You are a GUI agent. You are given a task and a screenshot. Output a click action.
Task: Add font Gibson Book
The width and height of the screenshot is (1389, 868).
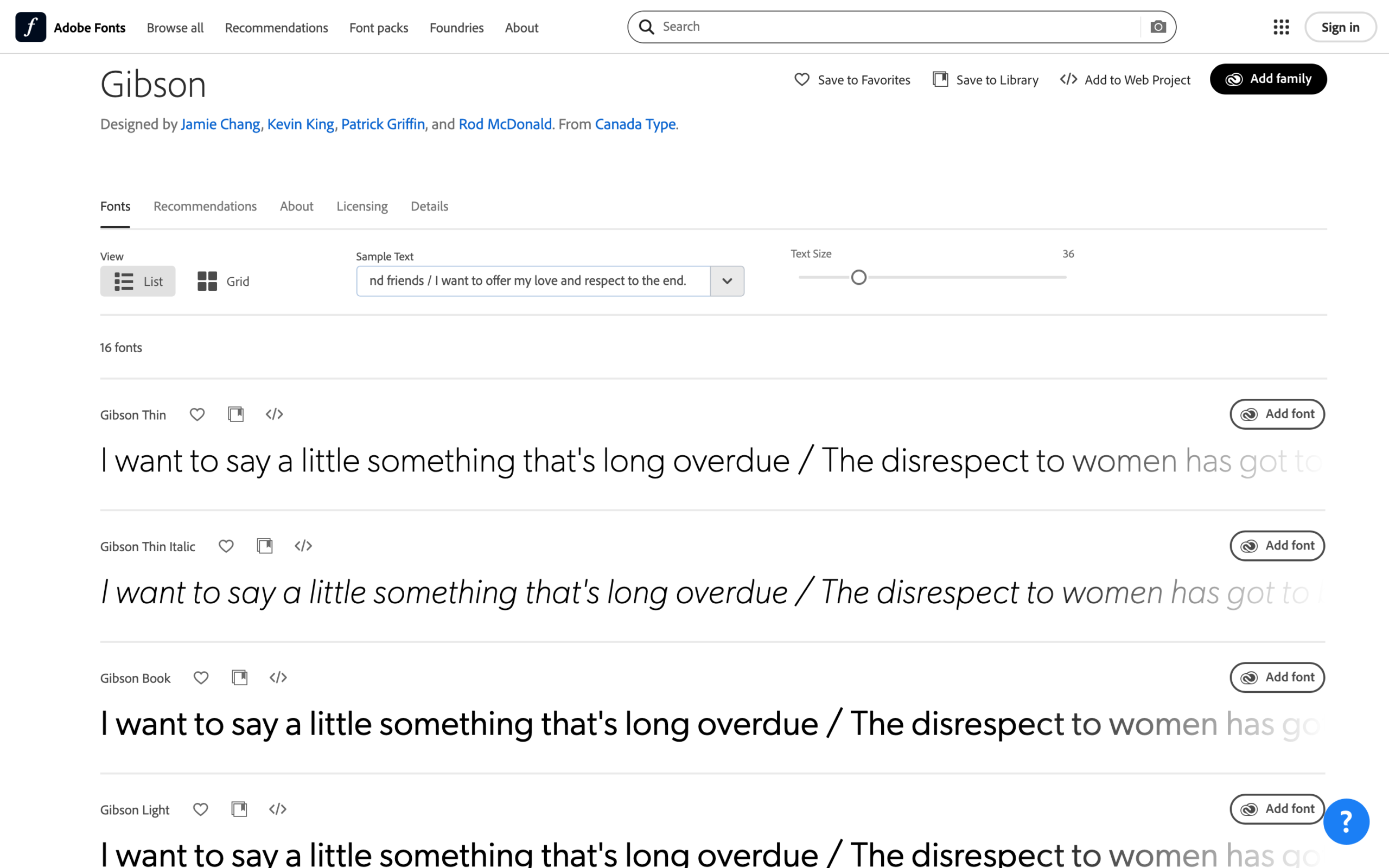pyautogui.click(x=1277, y=678)
